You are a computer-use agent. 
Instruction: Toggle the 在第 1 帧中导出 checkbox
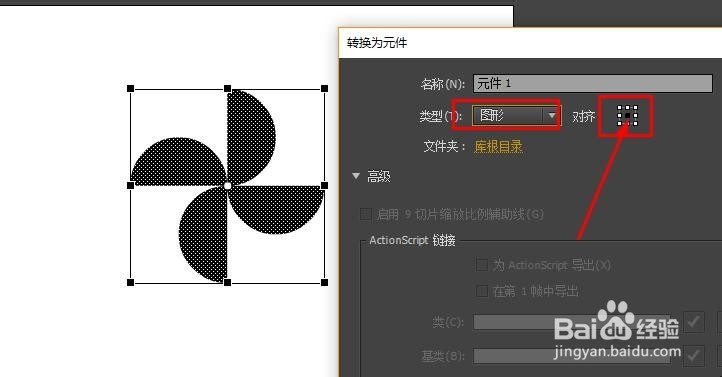(x=482, y=291)
